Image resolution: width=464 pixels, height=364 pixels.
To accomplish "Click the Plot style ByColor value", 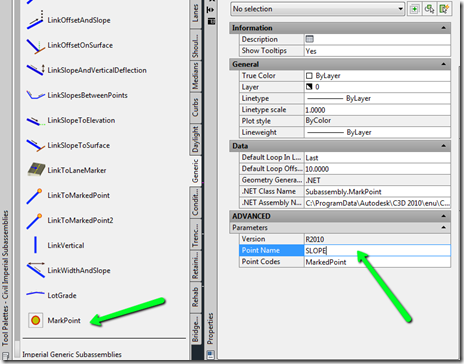I will click(377, 121).
